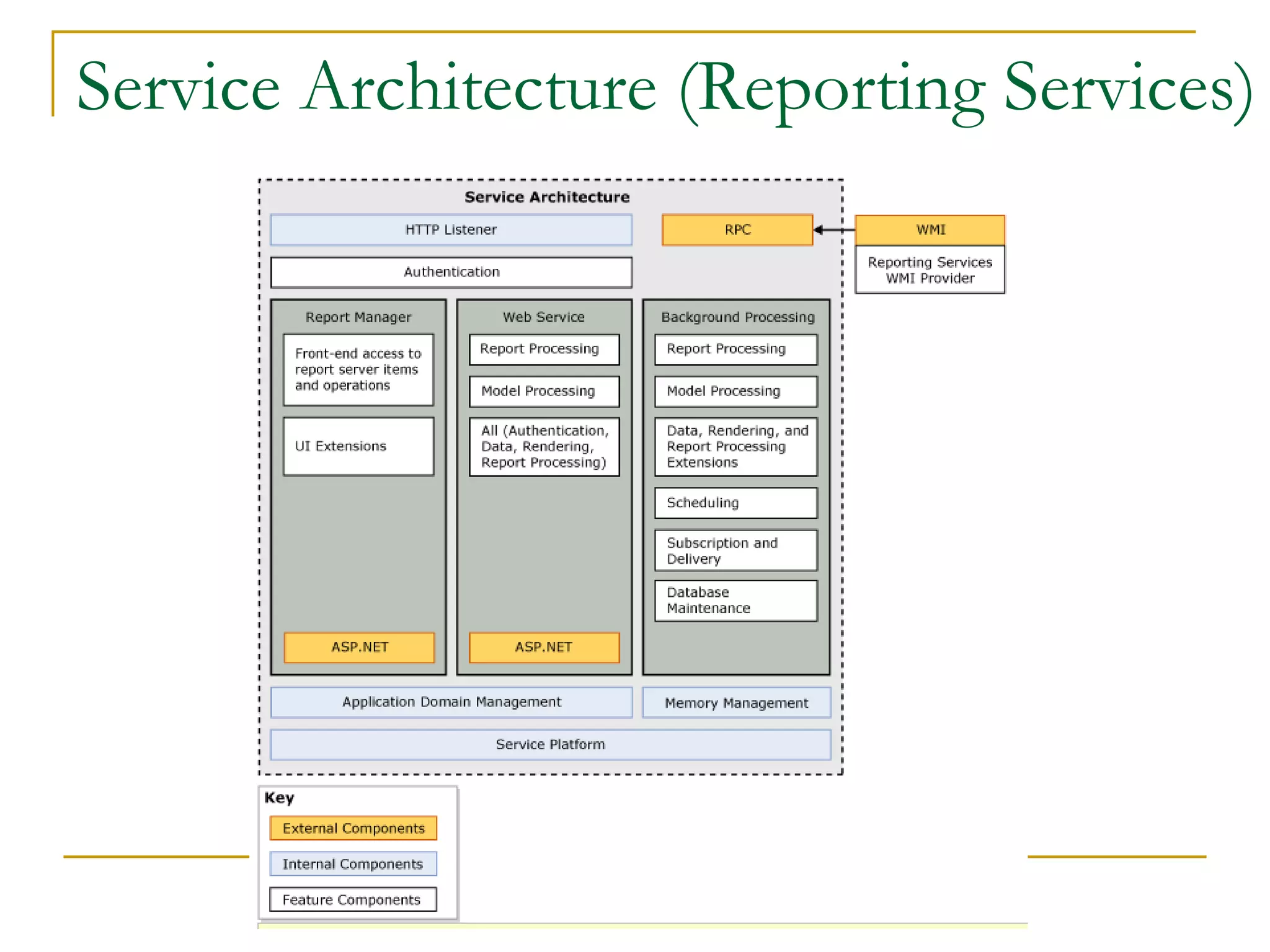Select the WMI orange box
The width and height of the screenshot is (1270, 952).
click(x=930, y=230)
